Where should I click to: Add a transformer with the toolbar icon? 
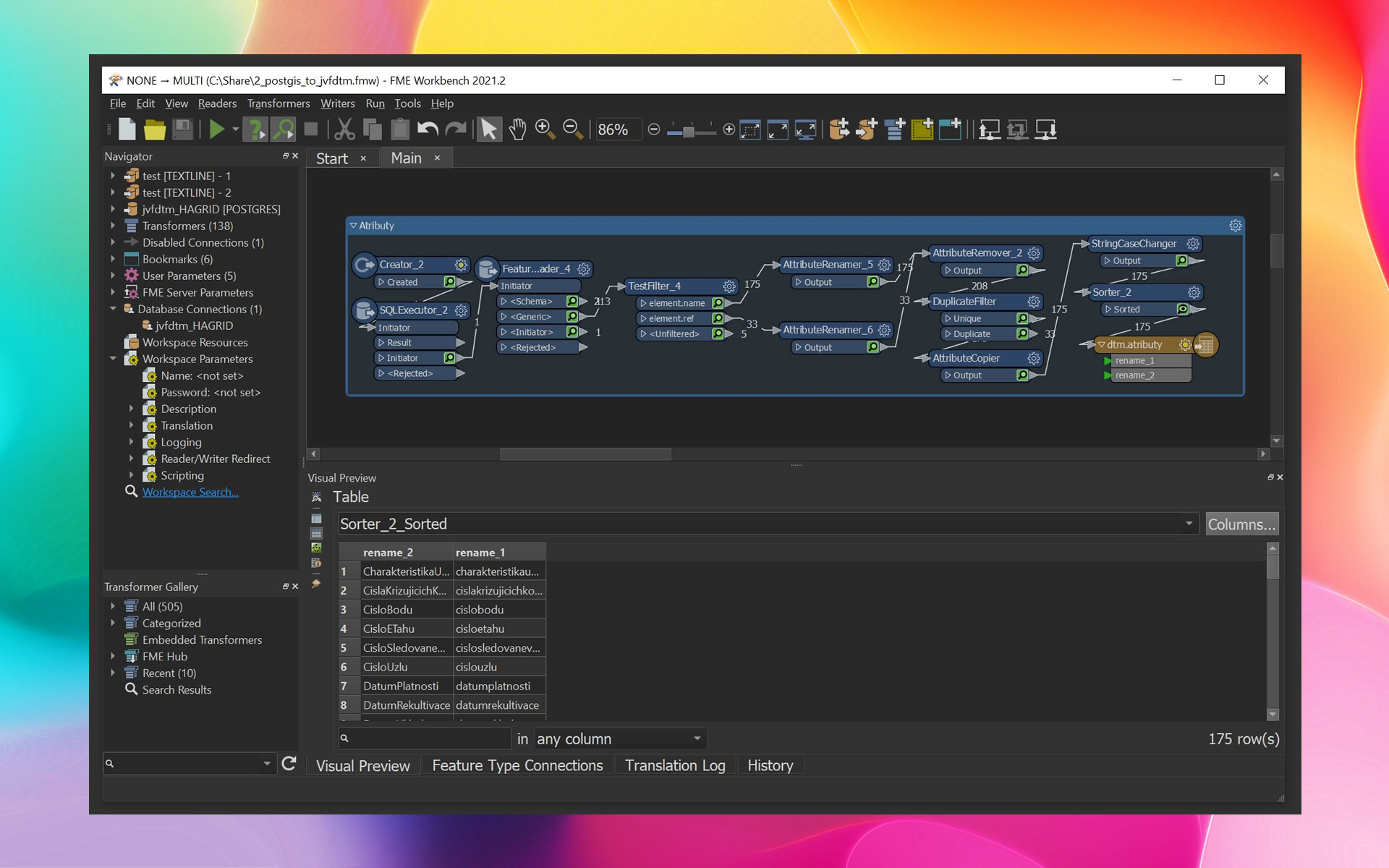click(895, 129)
